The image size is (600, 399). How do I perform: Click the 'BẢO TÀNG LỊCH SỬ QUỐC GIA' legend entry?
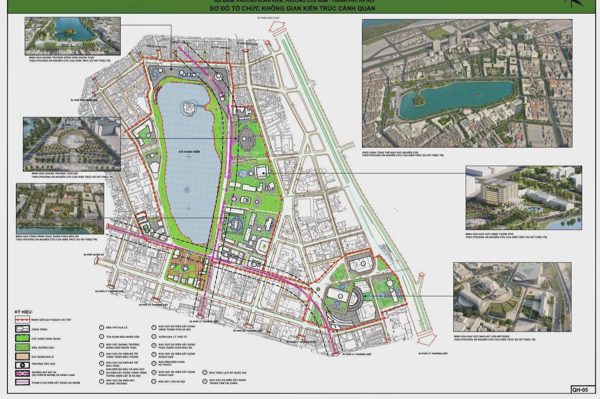224,373
